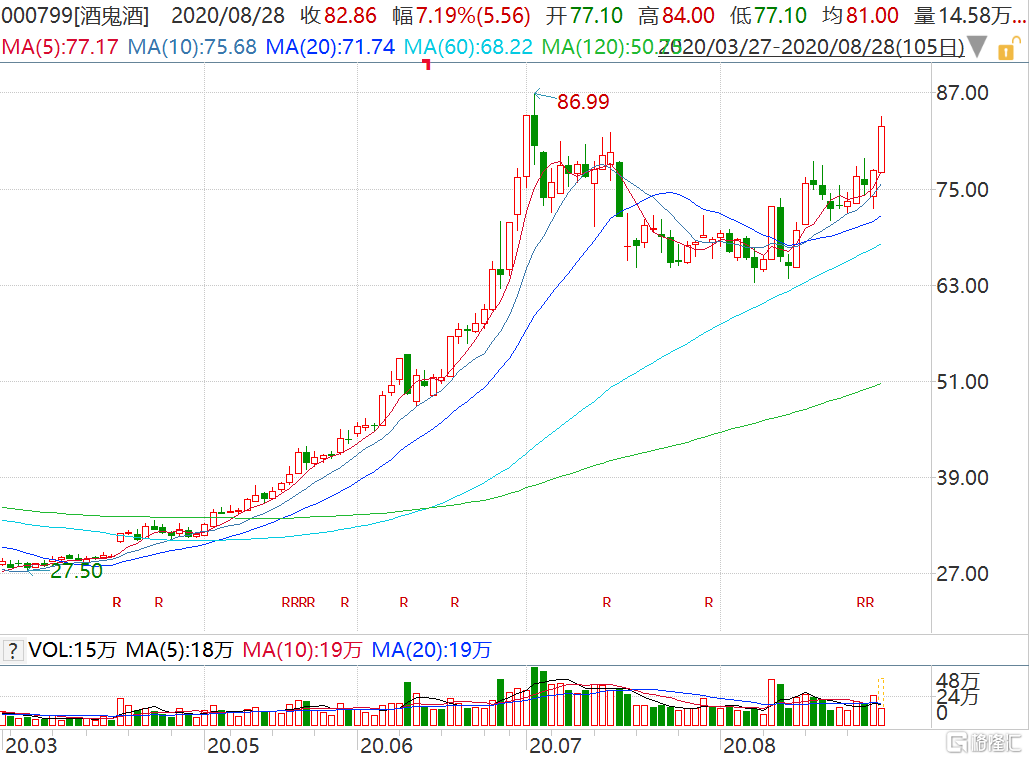Click the red volume MA(10):19万 label
The width and height of the screenshot is (1029, 761).
tap(302, 650)
